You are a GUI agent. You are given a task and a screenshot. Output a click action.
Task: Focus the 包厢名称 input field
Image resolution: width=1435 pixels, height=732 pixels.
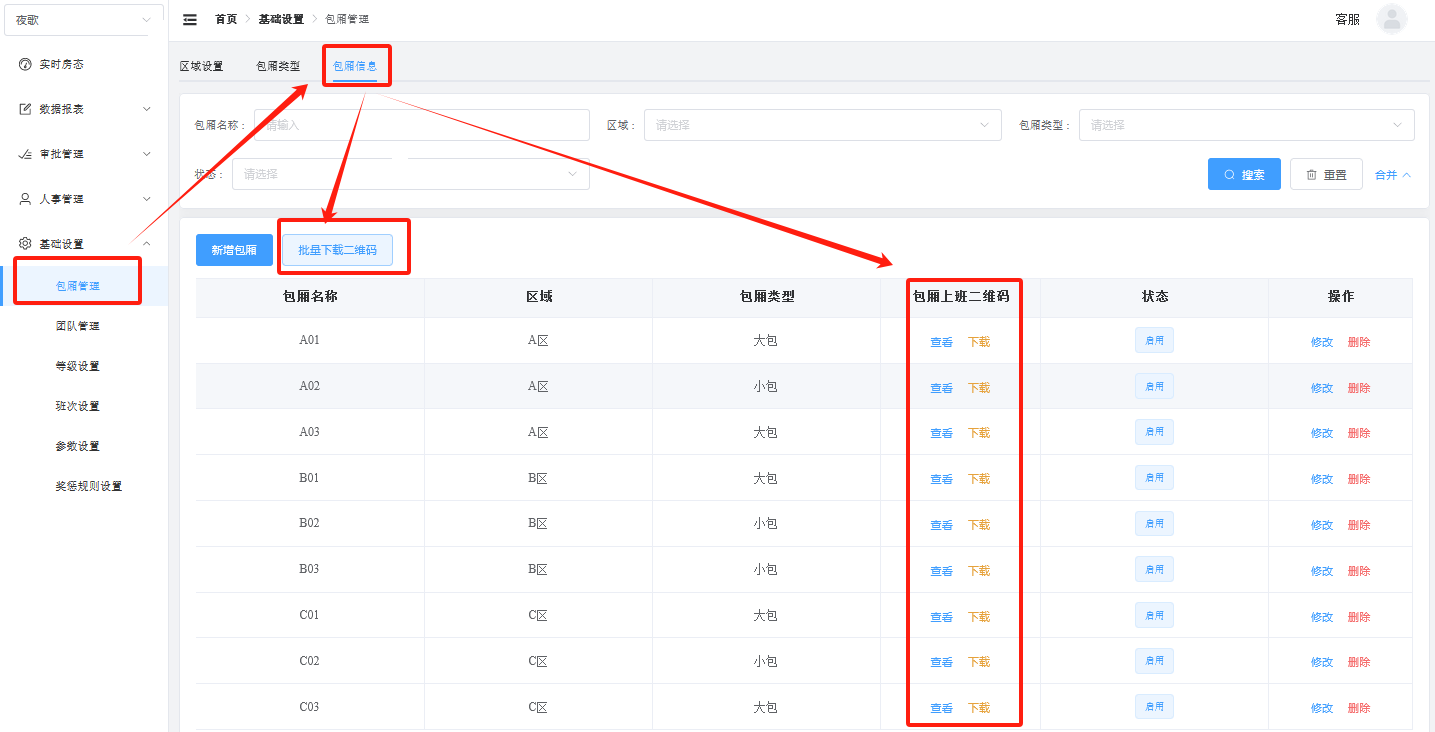click(x=422, y=125)
